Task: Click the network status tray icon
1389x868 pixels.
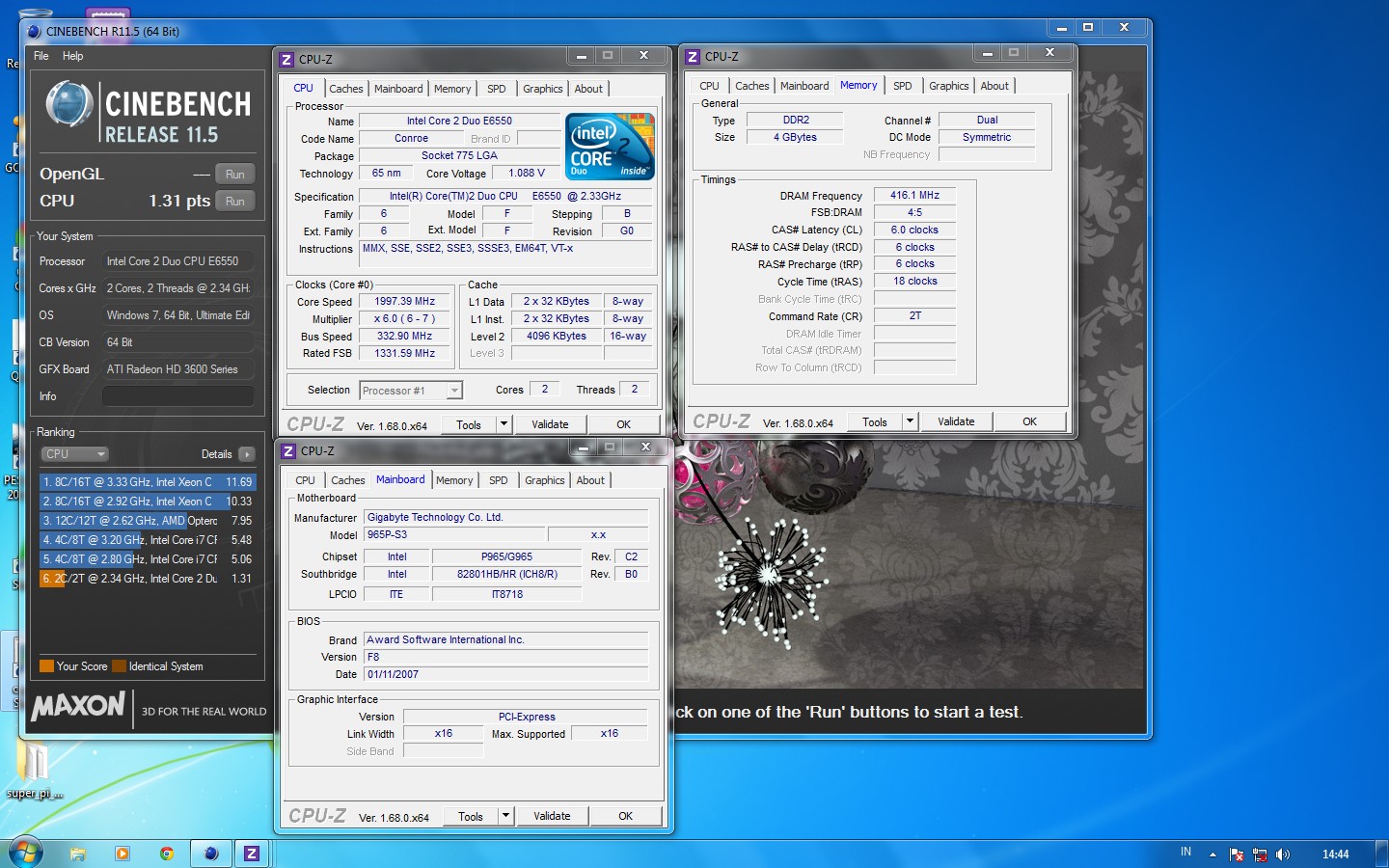Action: click(x=1260, y=854)
